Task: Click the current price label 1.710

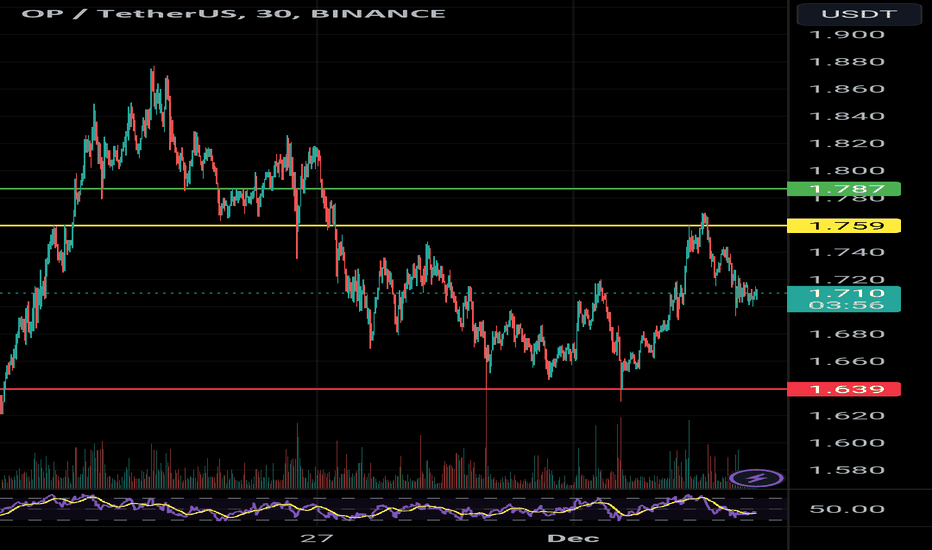Action: [x=847, y=293]
